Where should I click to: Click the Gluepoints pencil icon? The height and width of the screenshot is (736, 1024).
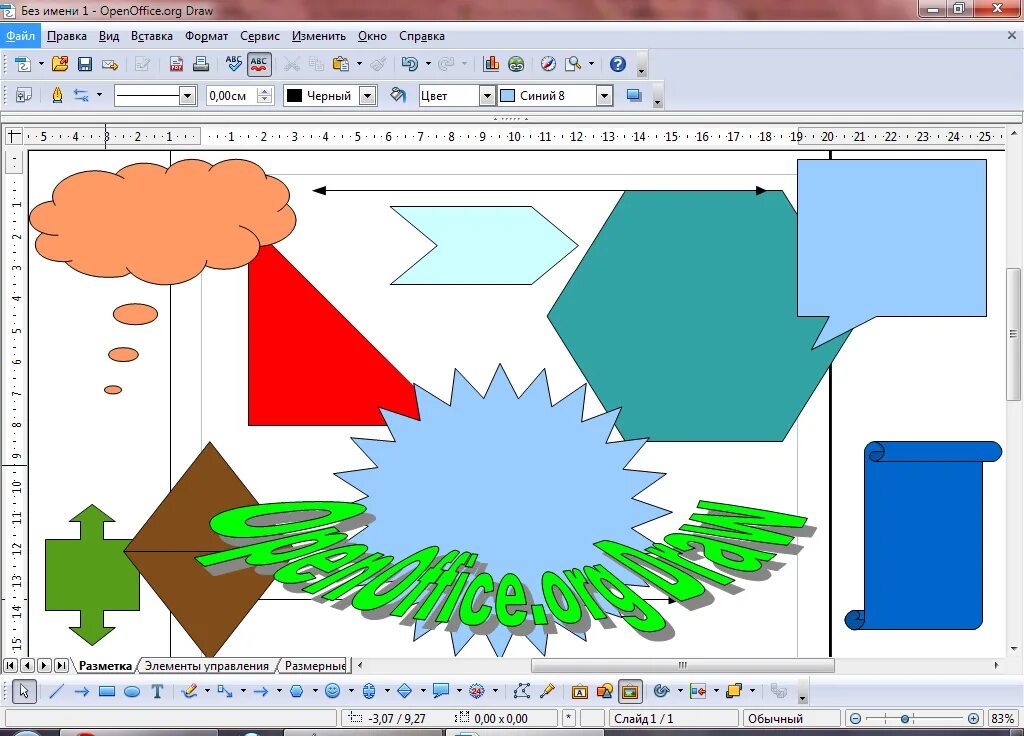547,691
